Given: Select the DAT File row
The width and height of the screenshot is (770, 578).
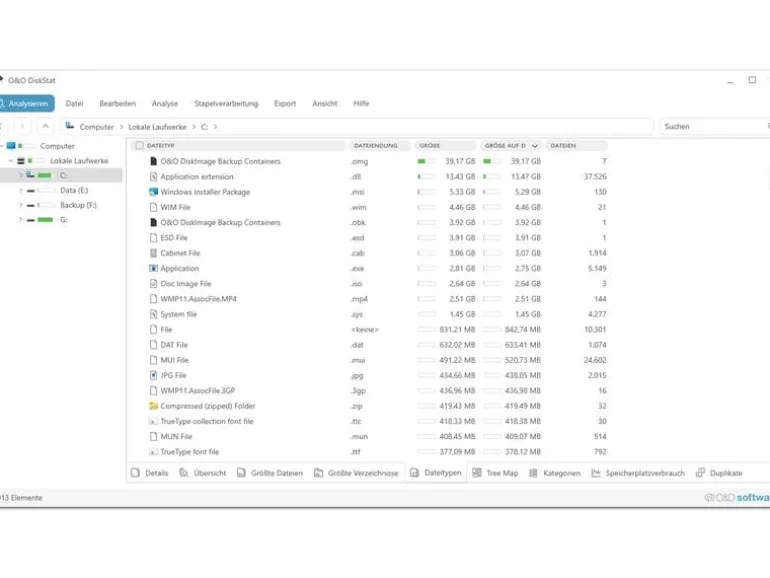Looking at the screenshot, I should click(x=369, y=345).
